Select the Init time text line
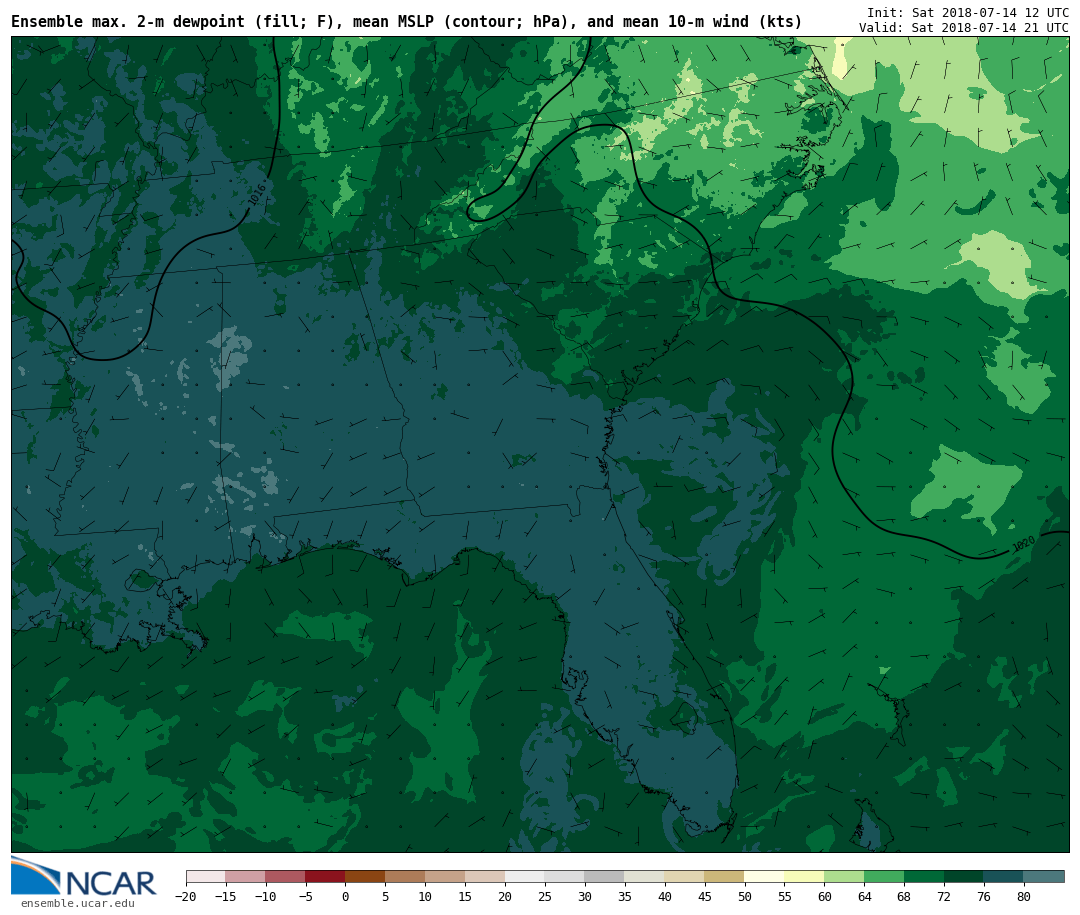The width and height of the screenshot is (1080, 915). tap(967, 13)
